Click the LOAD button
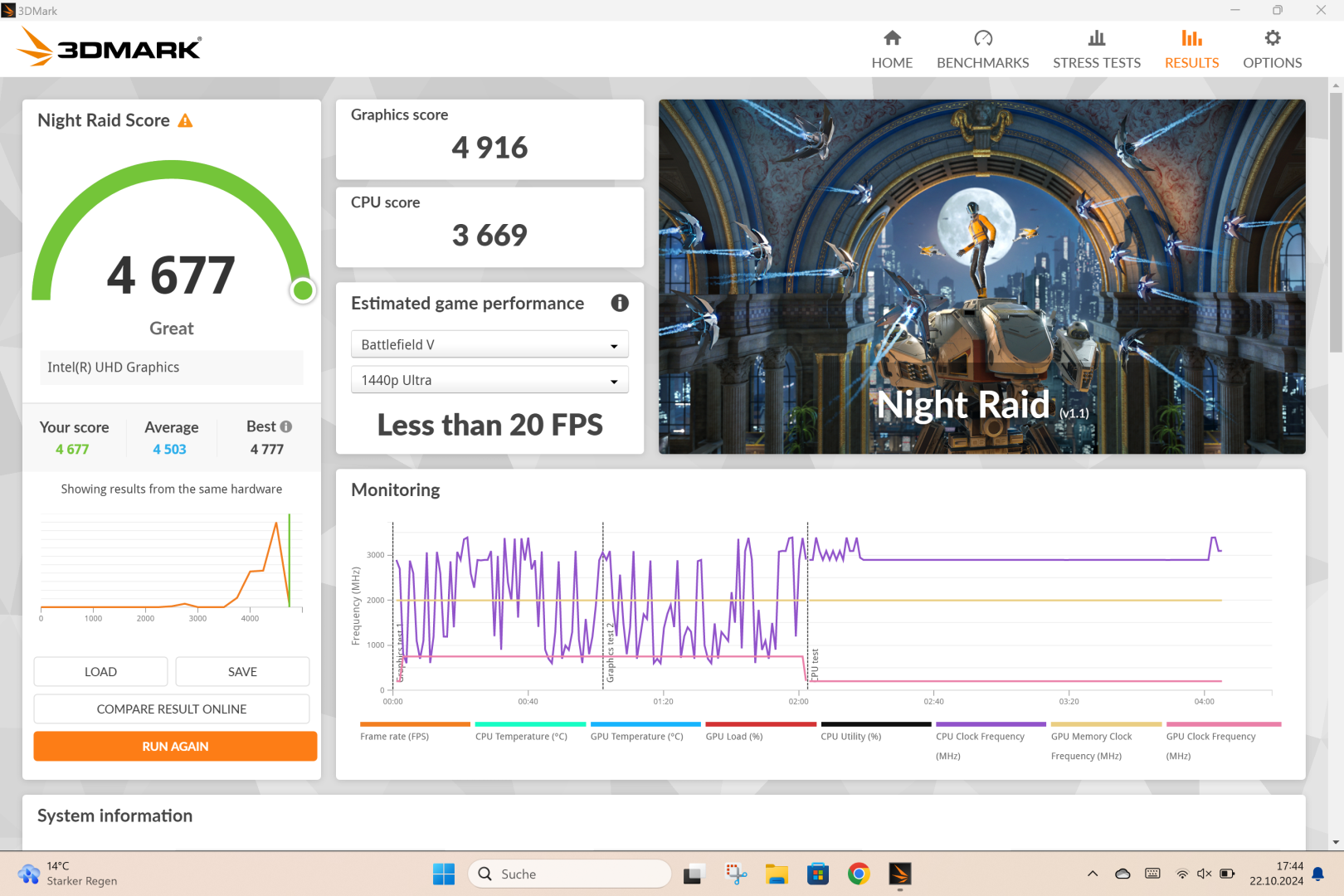Viewport: 1344px width, 896px height. tap(100, 672)
